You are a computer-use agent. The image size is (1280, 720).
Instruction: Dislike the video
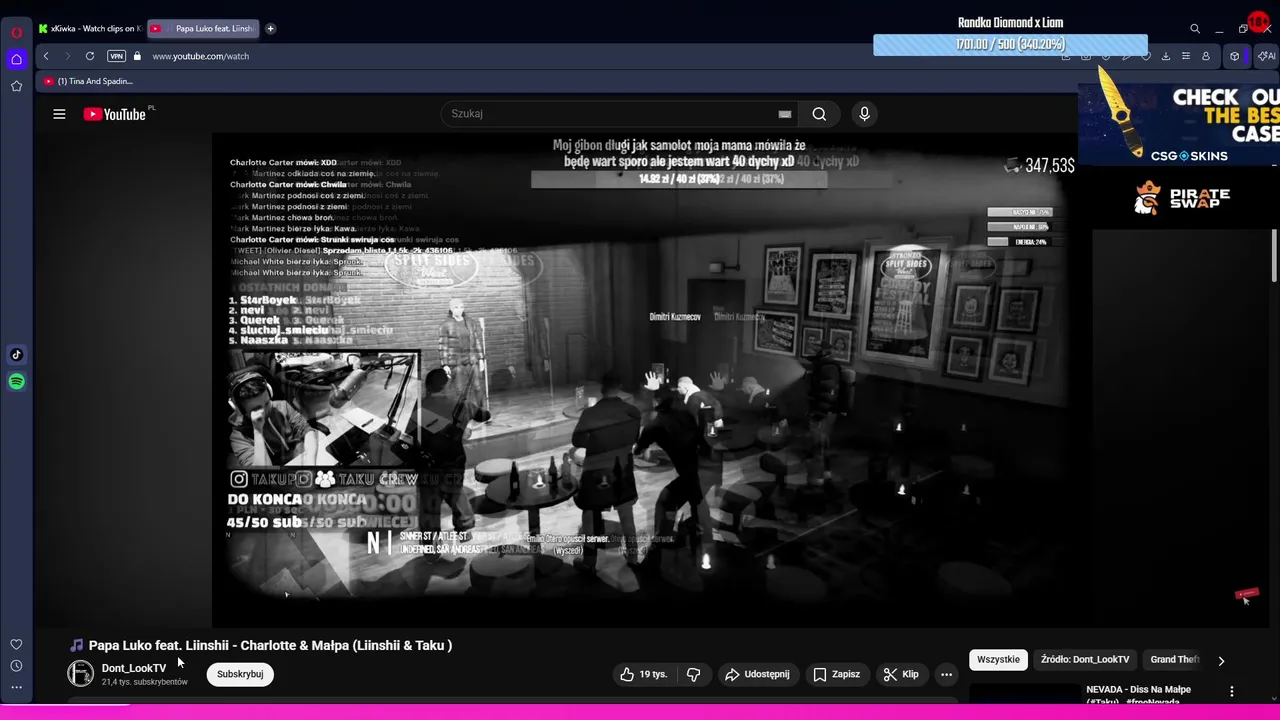point(693,674)
